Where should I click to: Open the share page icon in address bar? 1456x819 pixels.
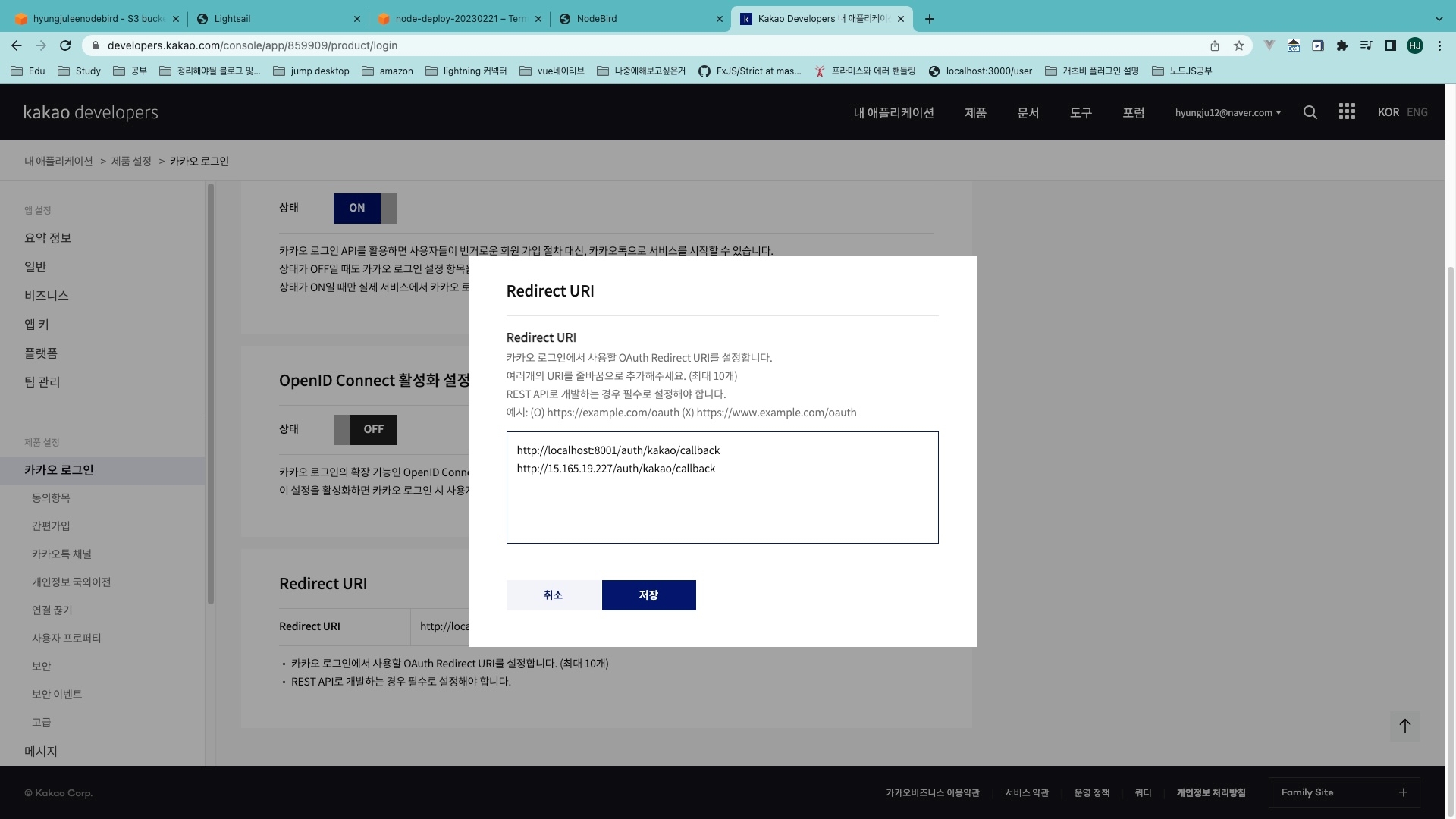(1215, 45)
